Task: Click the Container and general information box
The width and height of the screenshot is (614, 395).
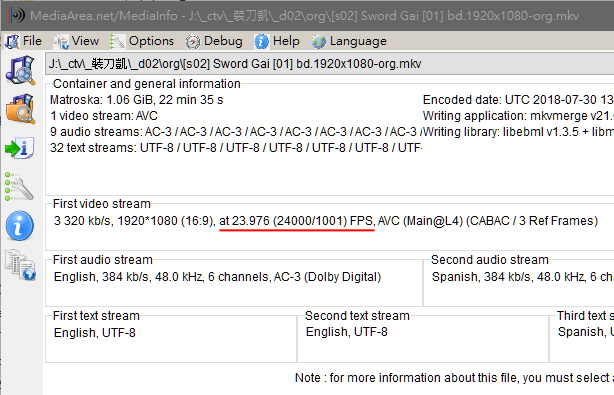Action: 330,137
